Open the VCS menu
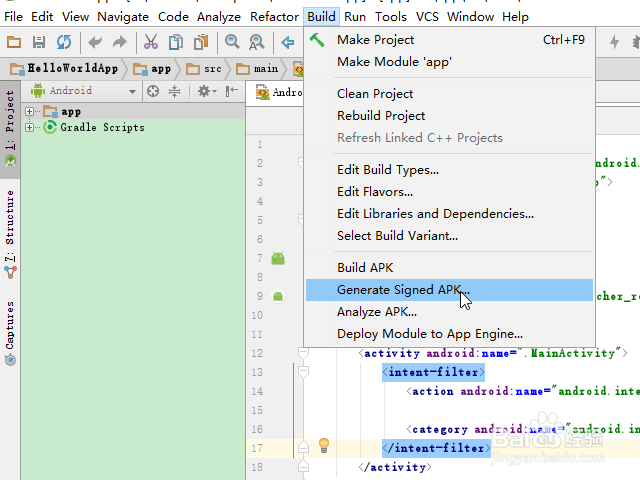 coord(427,17)
